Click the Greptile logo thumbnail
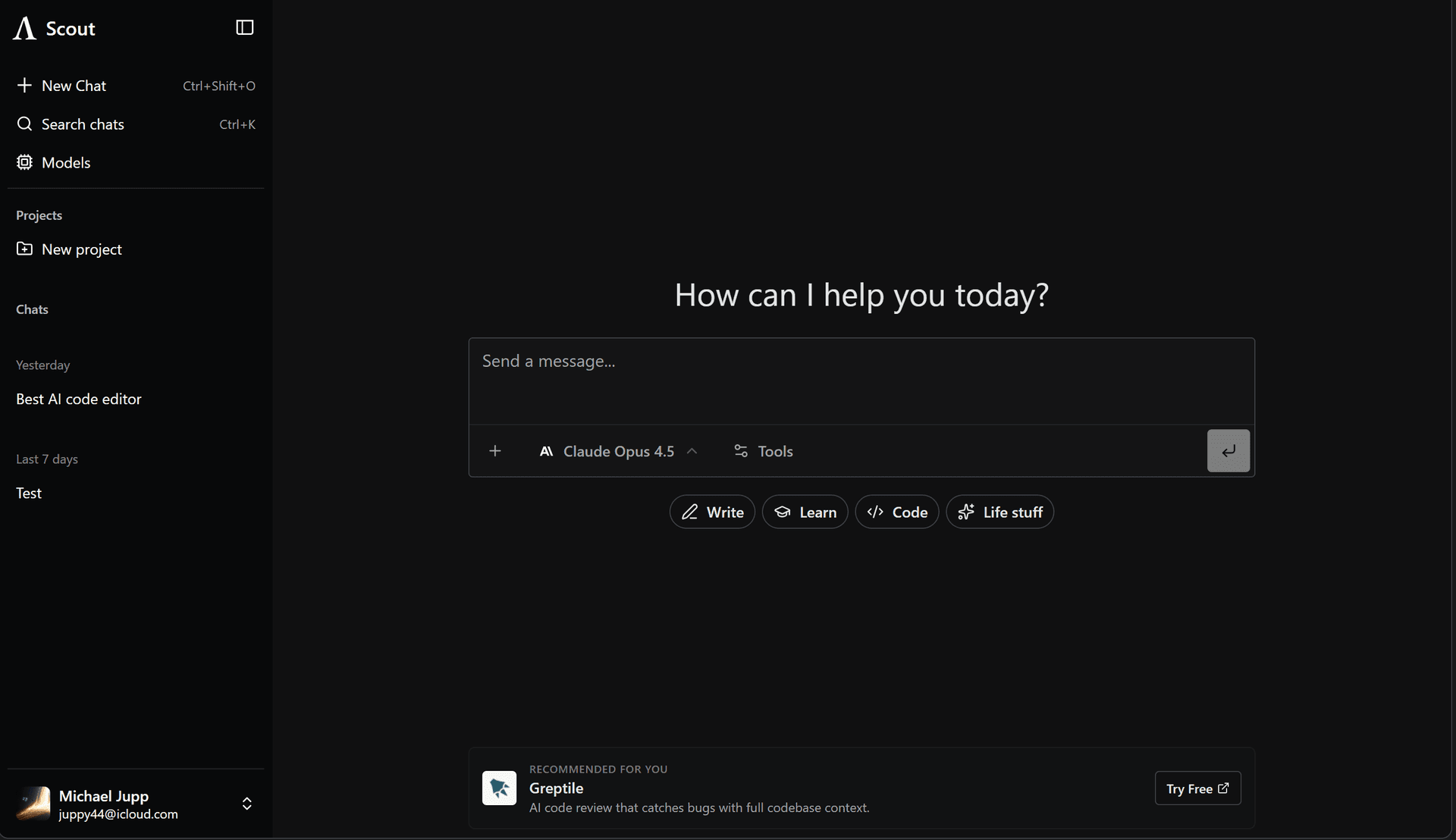 click(x=499, y=788)
